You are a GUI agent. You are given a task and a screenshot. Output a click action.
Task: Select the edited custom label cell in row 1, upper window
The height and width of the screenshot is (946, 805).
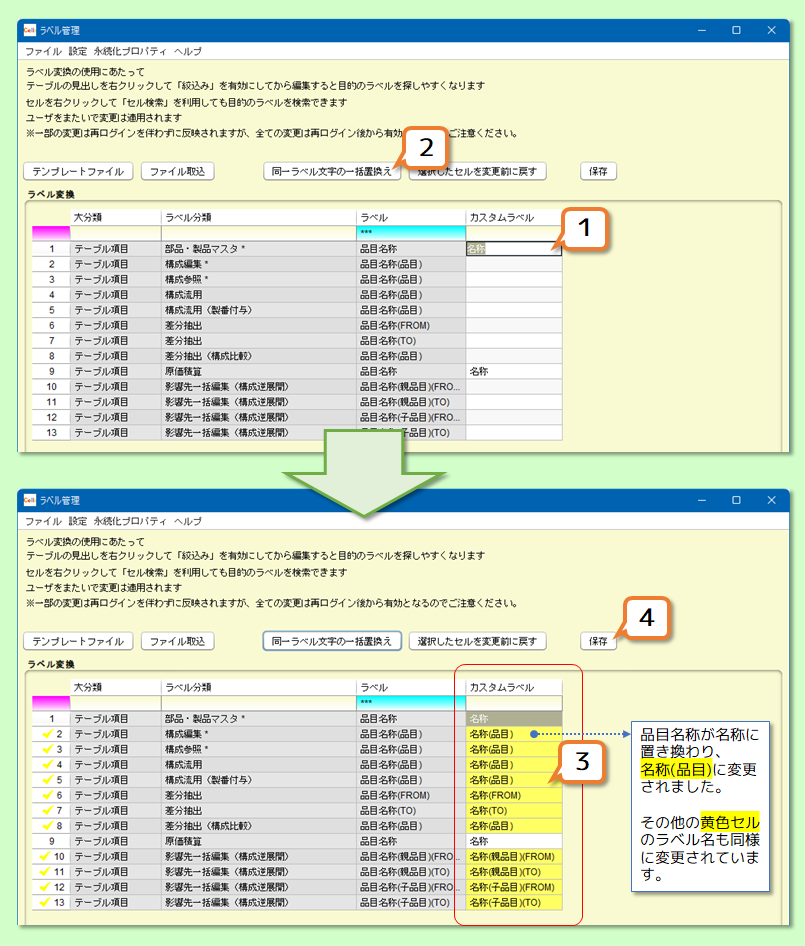[x=514, y=249]
